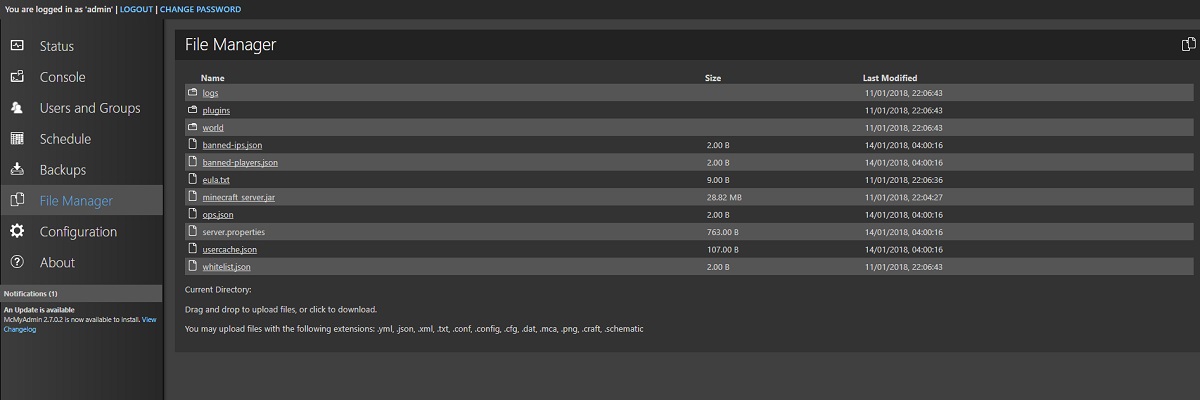This screenshot has width=1200, height=400.
Task: Click the Status graph icon in sidebar
Action: point(17,46)
